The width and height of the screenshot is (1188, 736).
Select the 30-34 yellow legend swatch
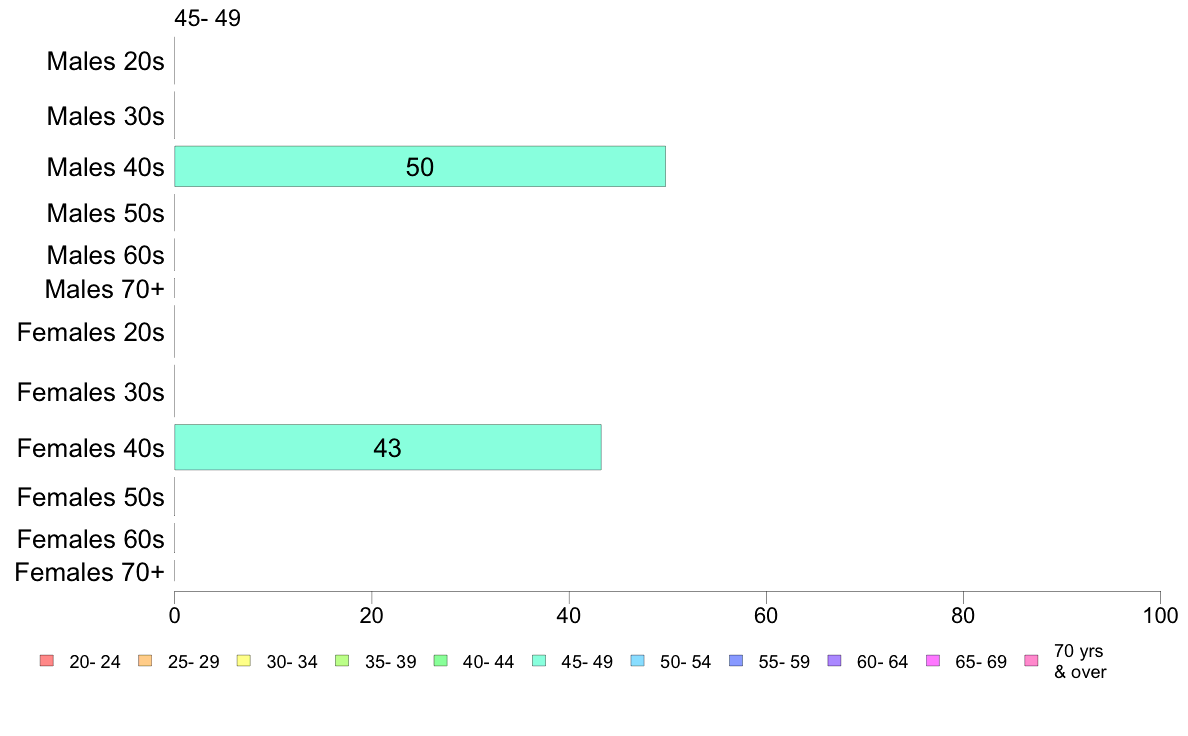click(244, 661)
